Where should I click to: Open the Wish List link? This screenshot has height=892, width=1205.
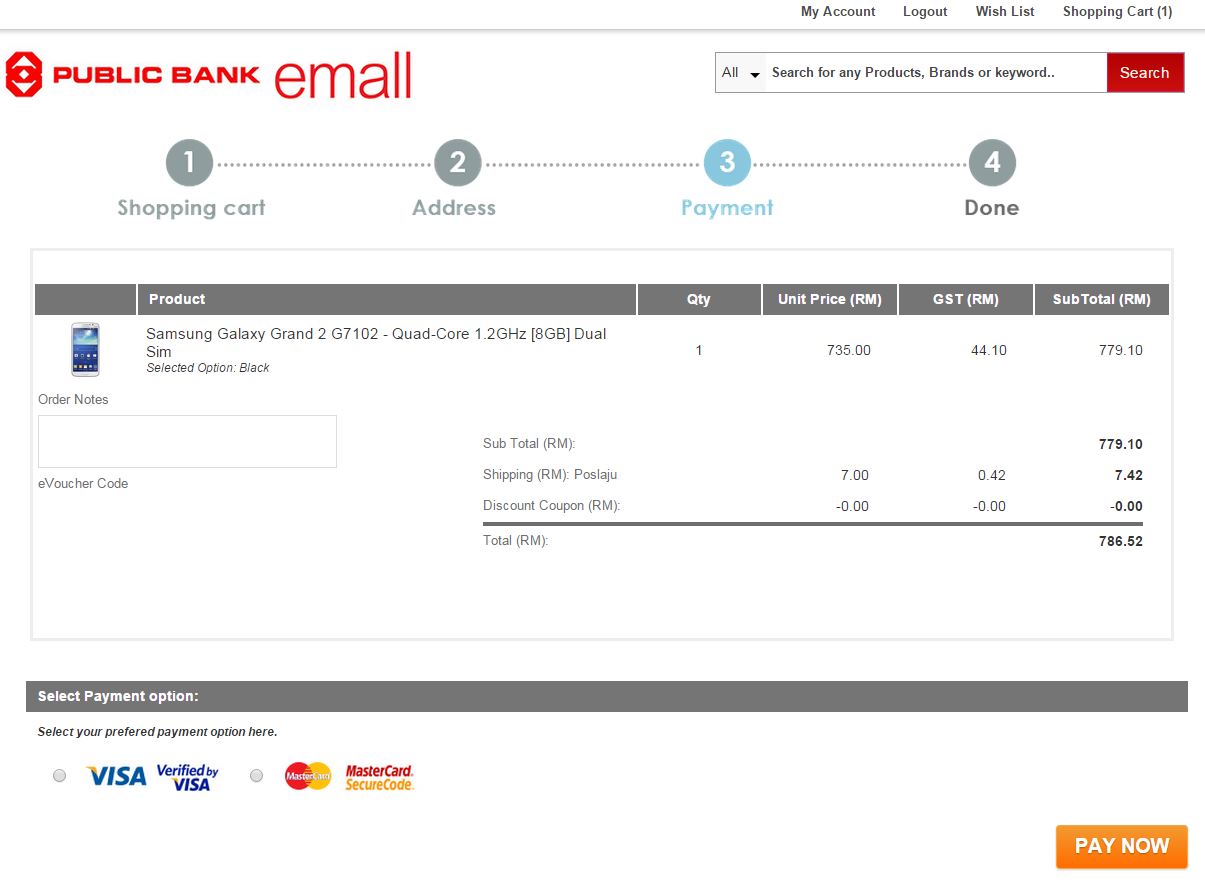[1005, 12]
